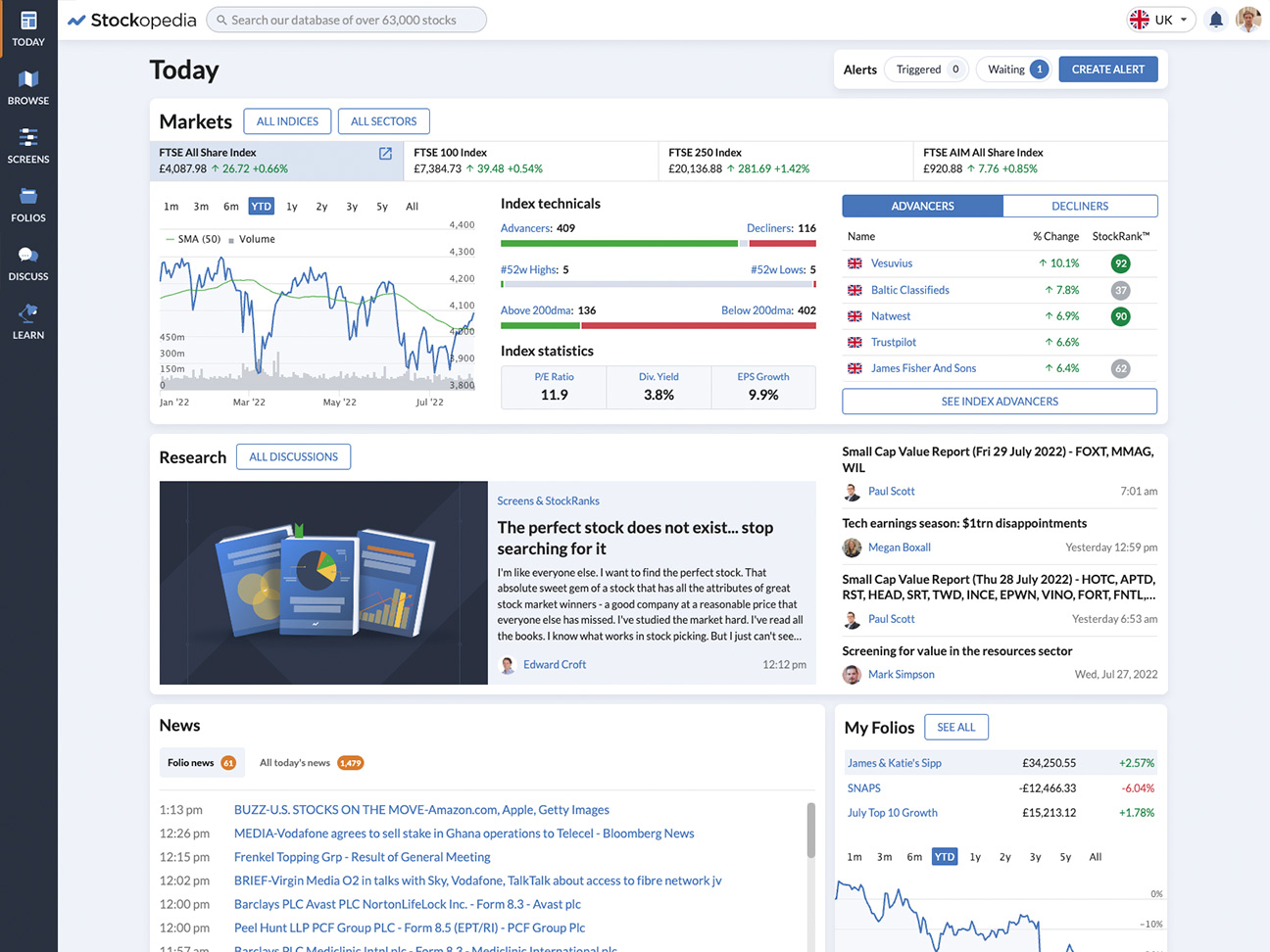
Task: Click Create Alert button
Action: coord(1107,70)
